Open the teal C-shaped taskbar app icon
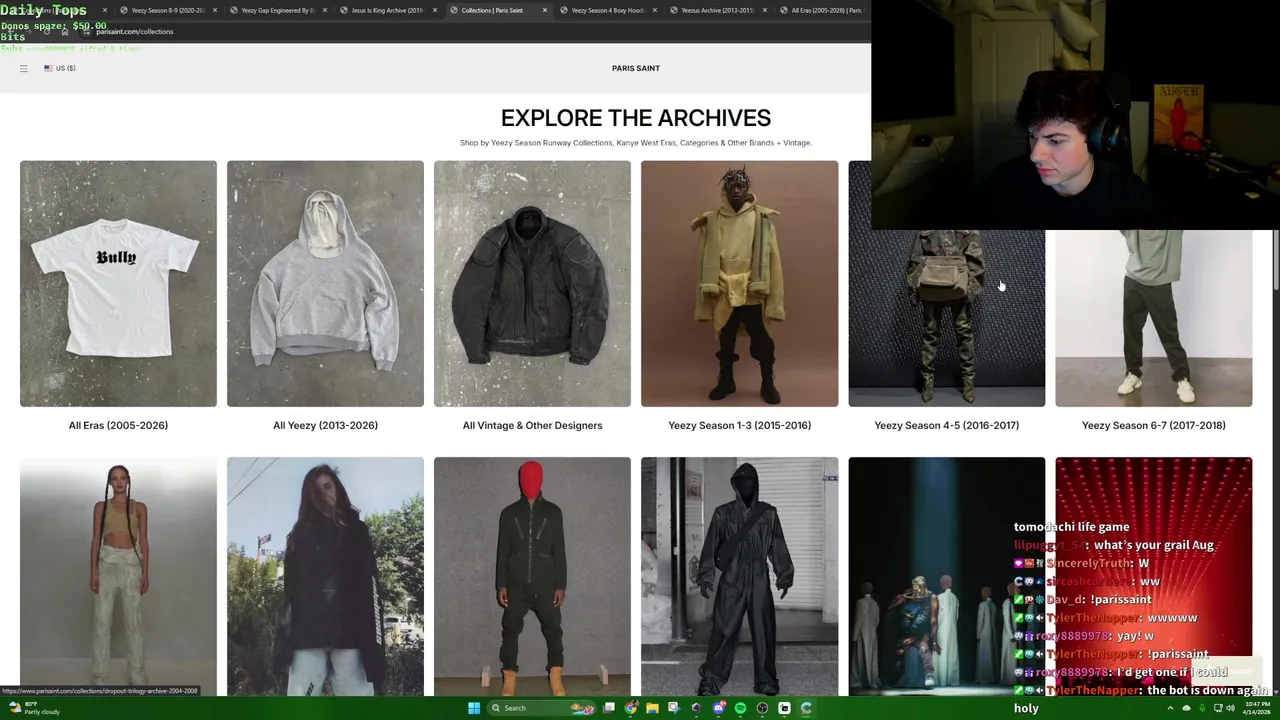The width and height of the screenshot is (1280, 720). pos(806,708)
